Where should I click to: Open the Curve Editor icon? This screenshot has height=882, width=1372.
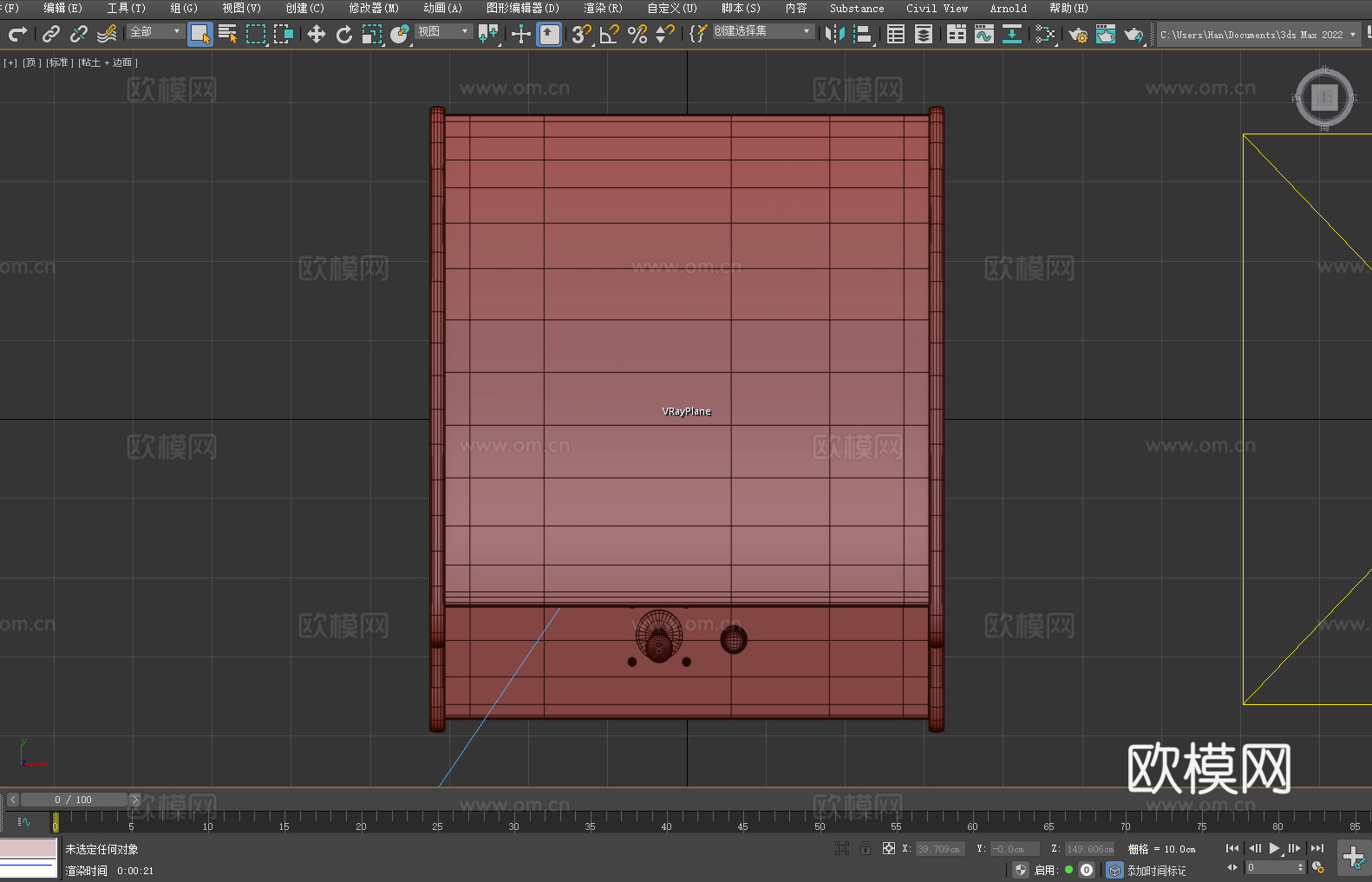(983, 34)
